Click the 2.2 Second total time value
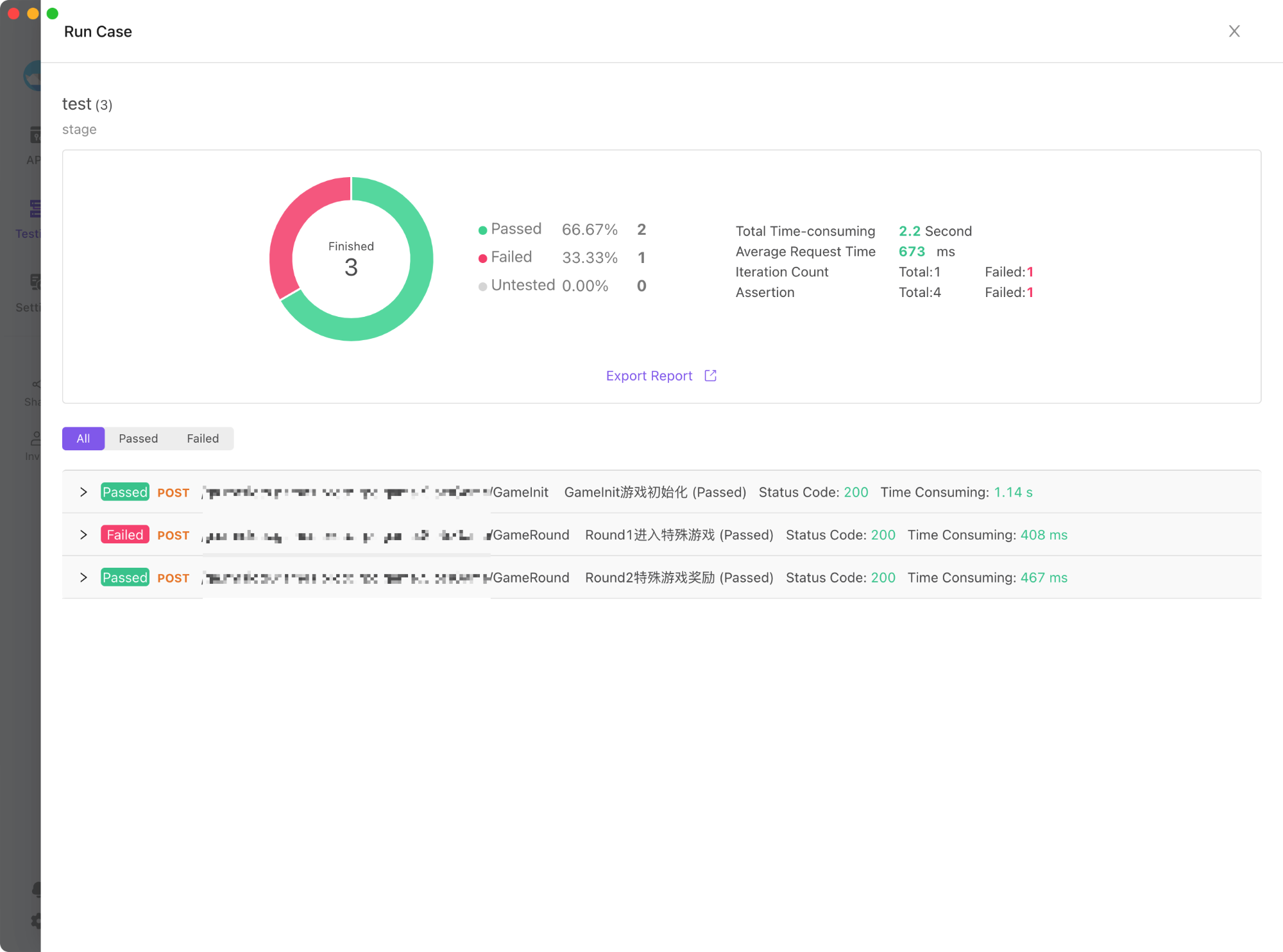 (x=935, y=231)
